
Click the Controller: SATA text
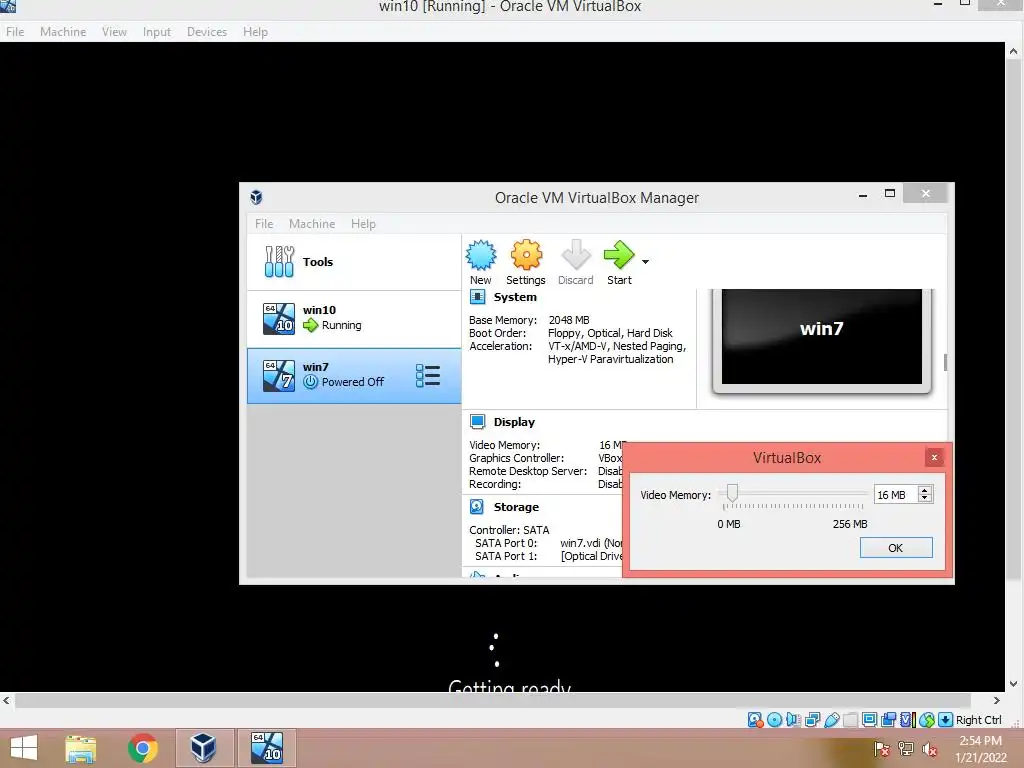(509, 530)
